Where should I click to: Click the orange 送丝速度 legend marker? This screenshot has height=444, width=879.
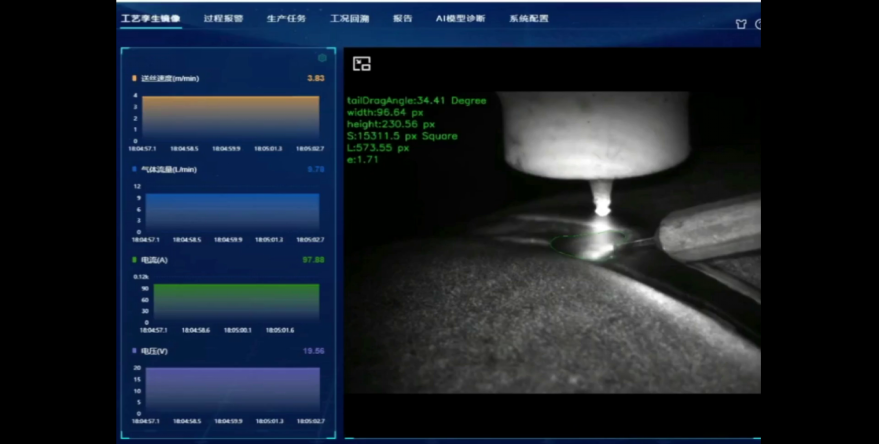[x=134, y=78]
